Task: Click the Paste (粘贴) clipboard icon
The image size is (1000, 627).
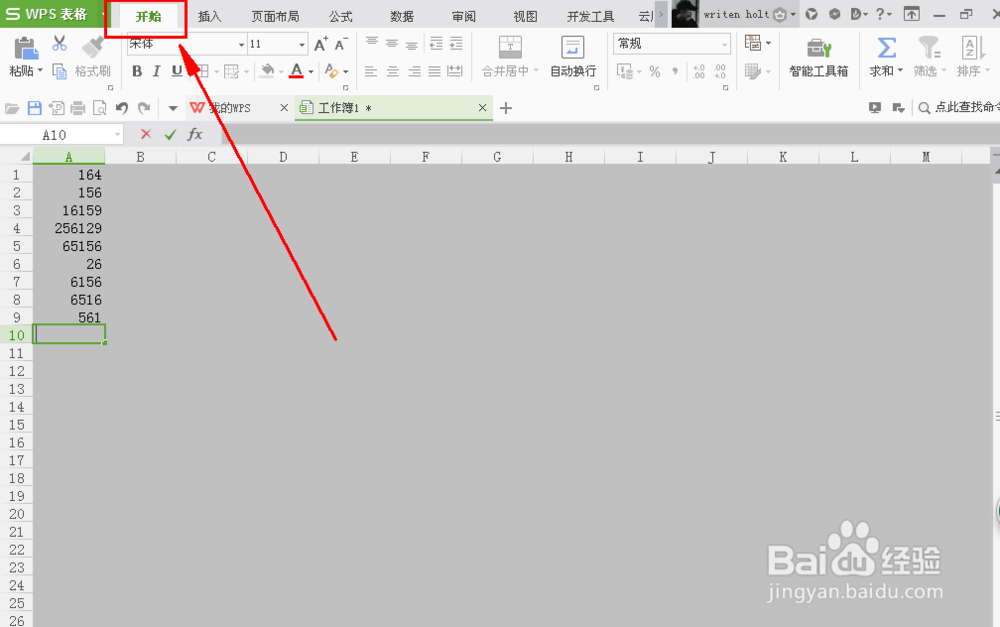Action: coord(26,48)
